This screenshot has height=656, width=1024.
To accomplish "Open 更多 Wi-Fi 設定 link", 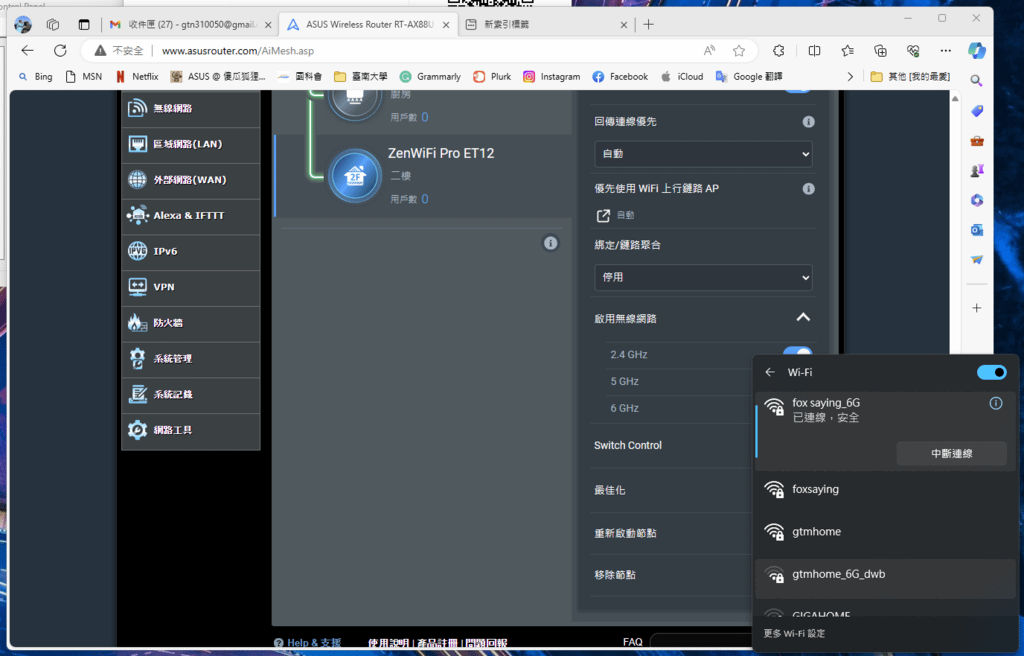I will 794,634.
